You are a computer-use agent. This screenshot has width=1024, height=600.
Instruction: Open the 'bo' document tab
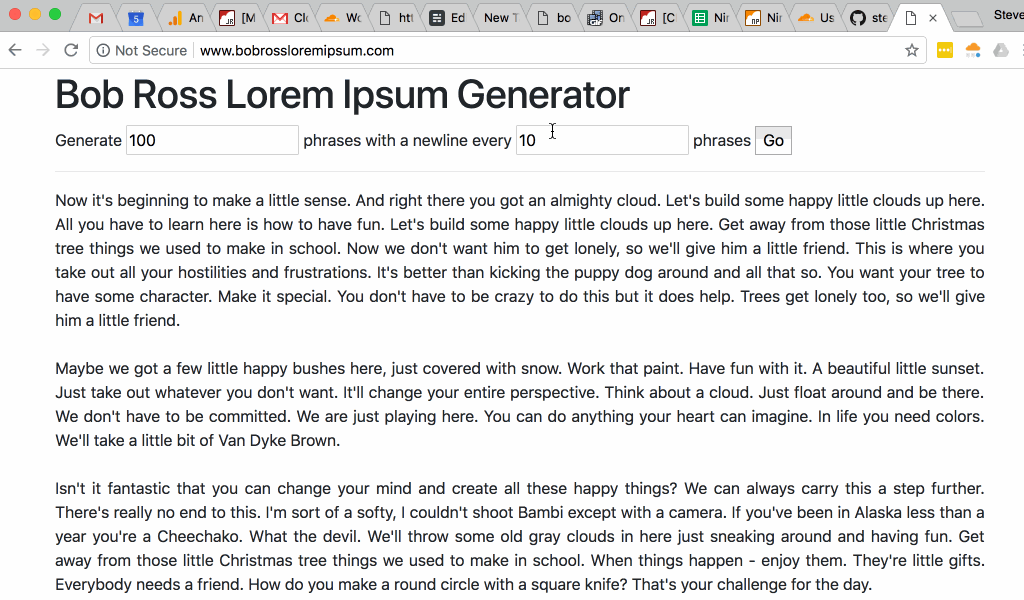(554, 18)
